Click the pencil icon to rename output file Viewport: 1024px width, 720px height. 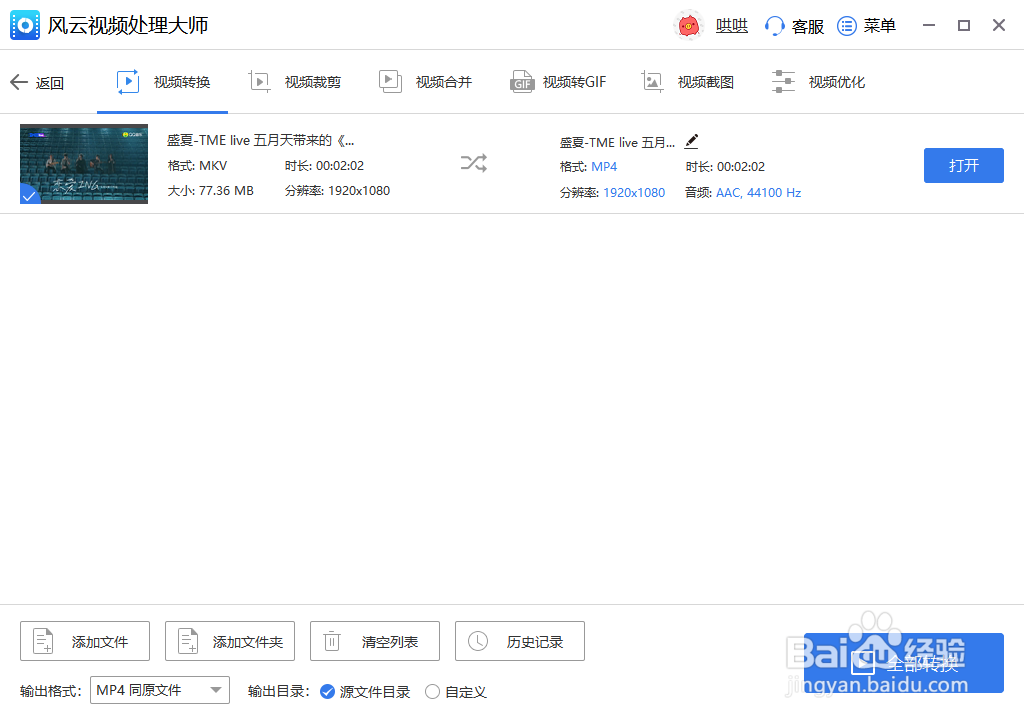point(691,142)
